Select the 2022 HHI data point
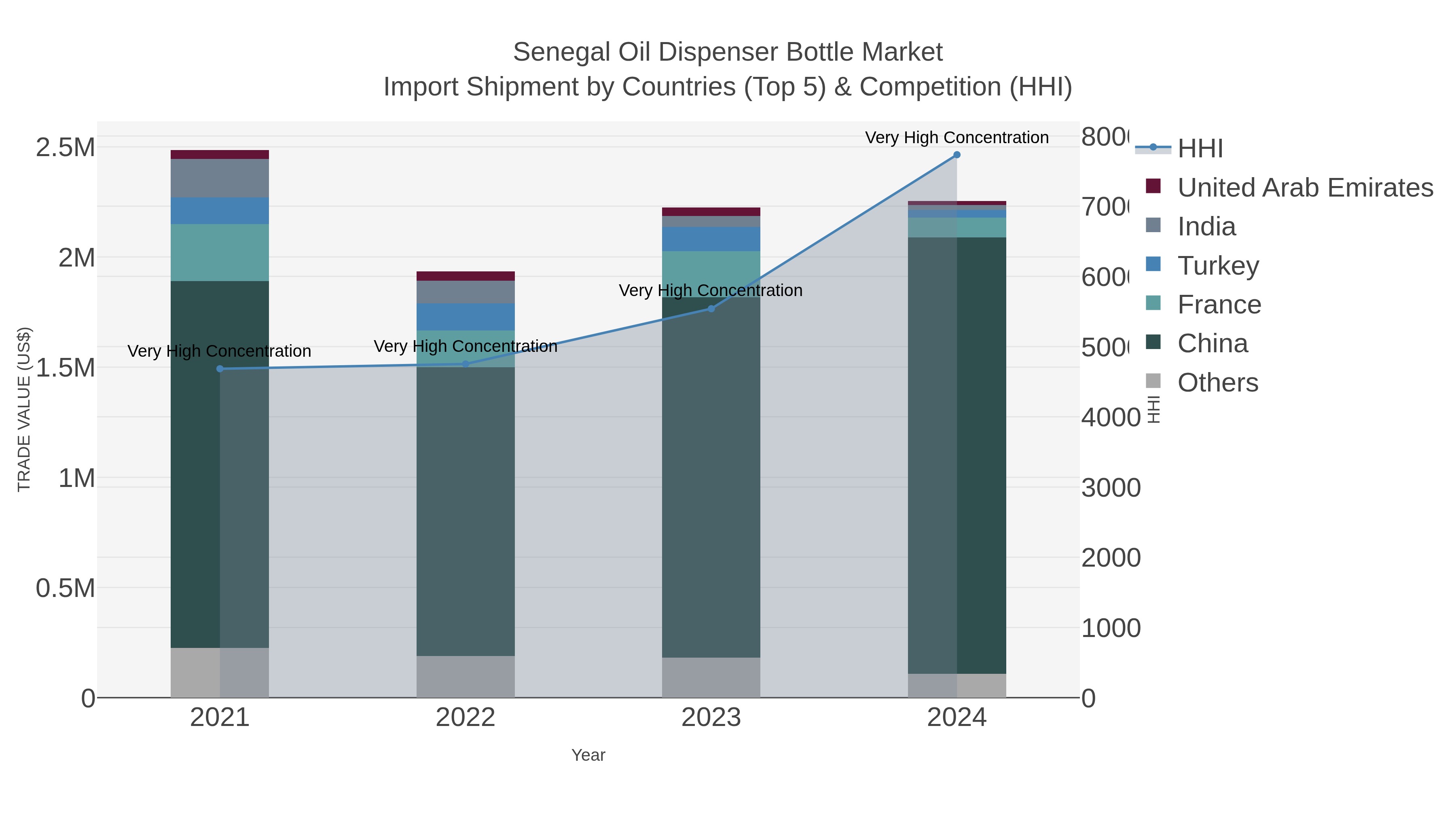1456x819 pixels. [466, 364]
